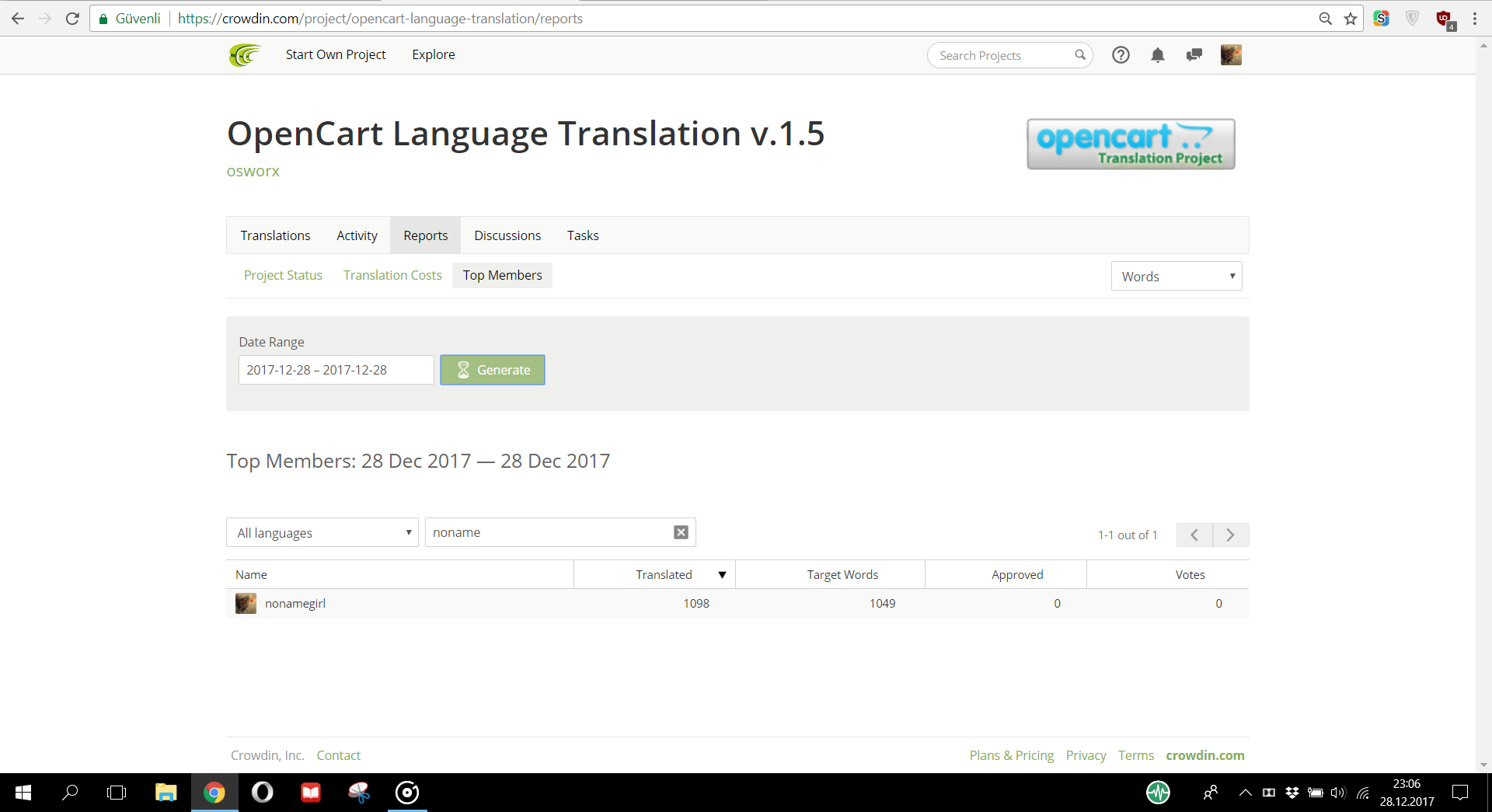Open the Action Center notifications icon

point(1460,793)
